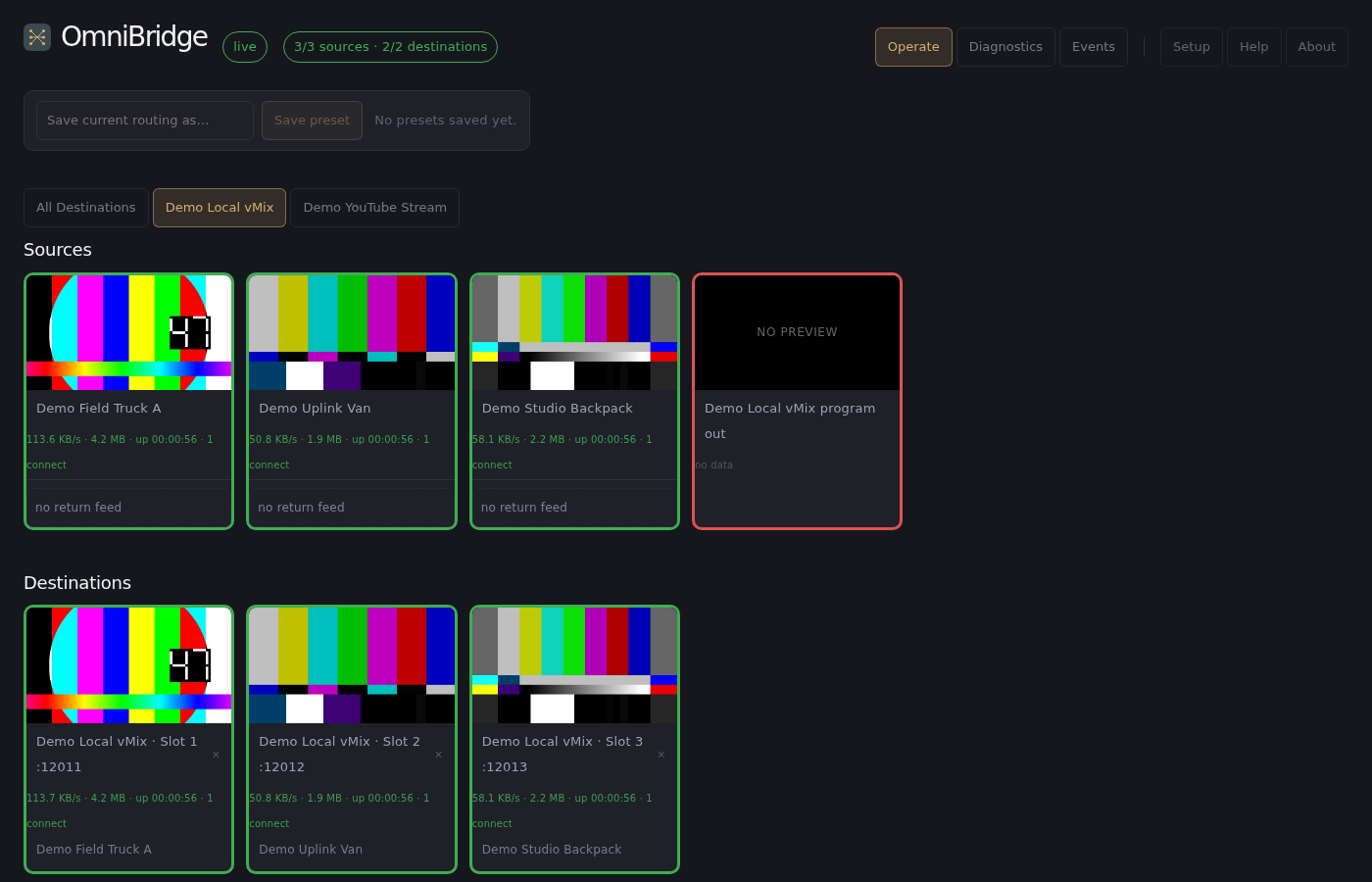Click the sources and destinations count badge
Viewport: 1372px width, 882px height.
point(390,47)
